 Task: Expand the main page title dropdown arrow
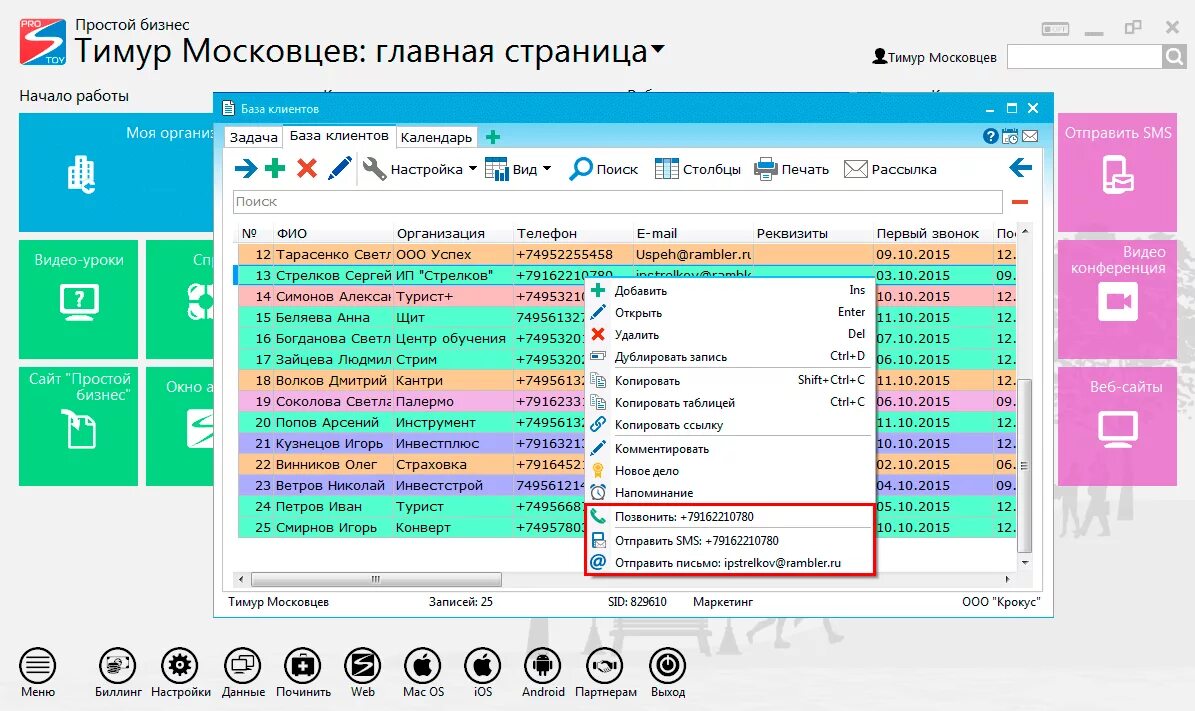coord(658,49)
